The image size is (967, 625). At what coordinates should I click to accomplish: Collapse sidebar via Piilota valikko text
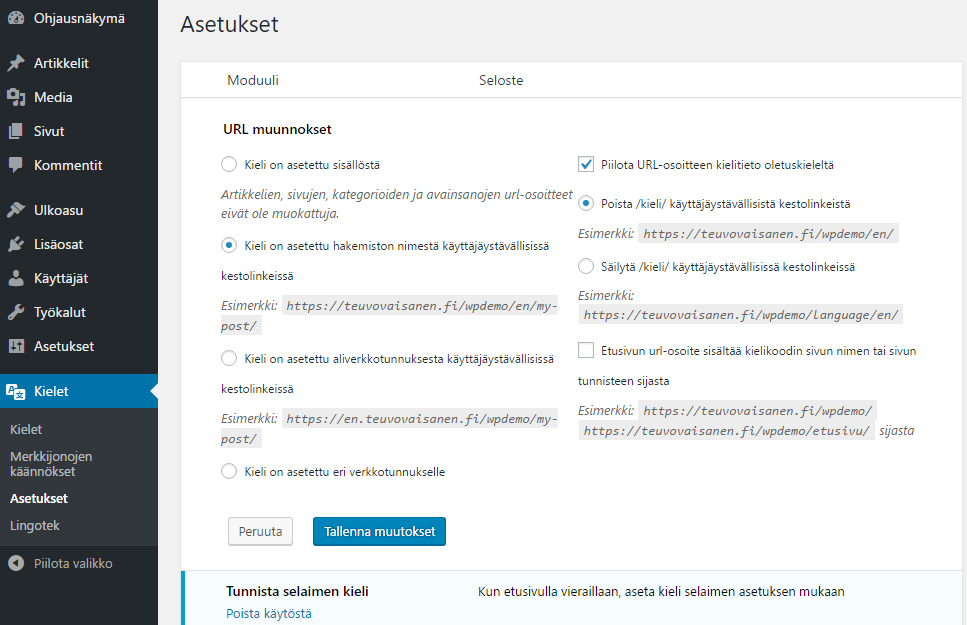point(73,563)
